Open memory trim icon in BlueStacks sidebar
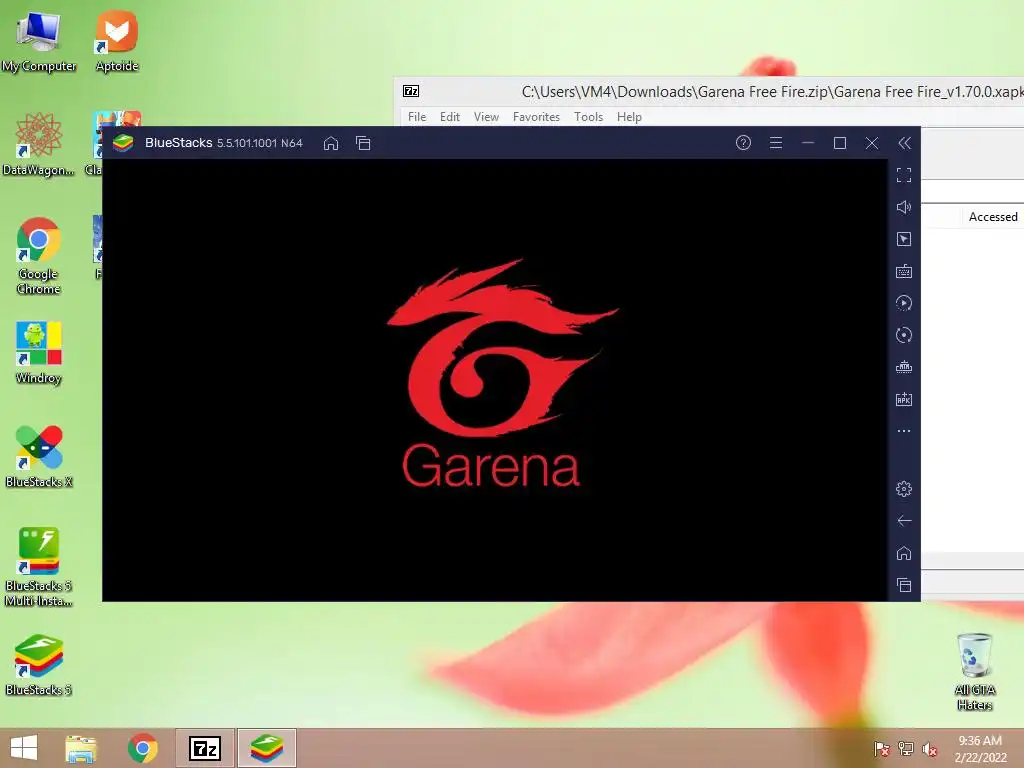Image resolution: width=1024 pixels, height=768 pixels. pyautogui.click(x=904, y=367)
